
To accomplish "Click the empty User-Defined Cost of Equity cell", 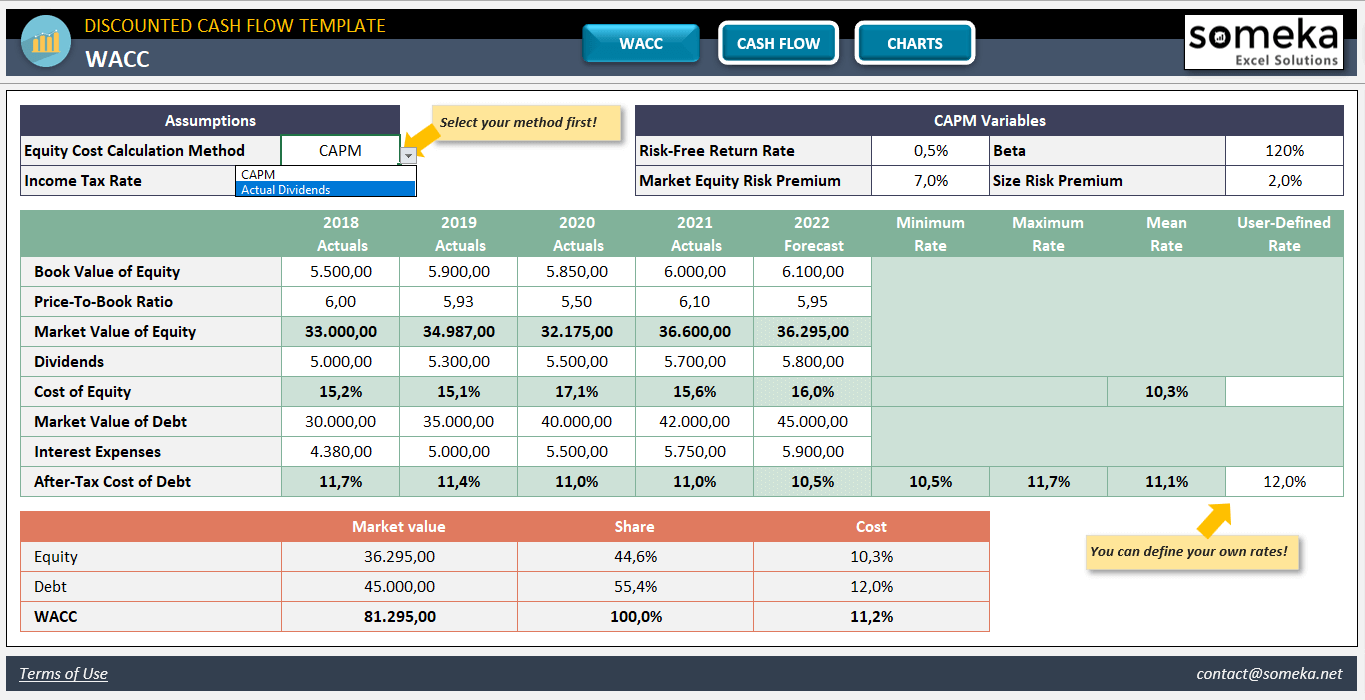I will tap(1284, 391).
